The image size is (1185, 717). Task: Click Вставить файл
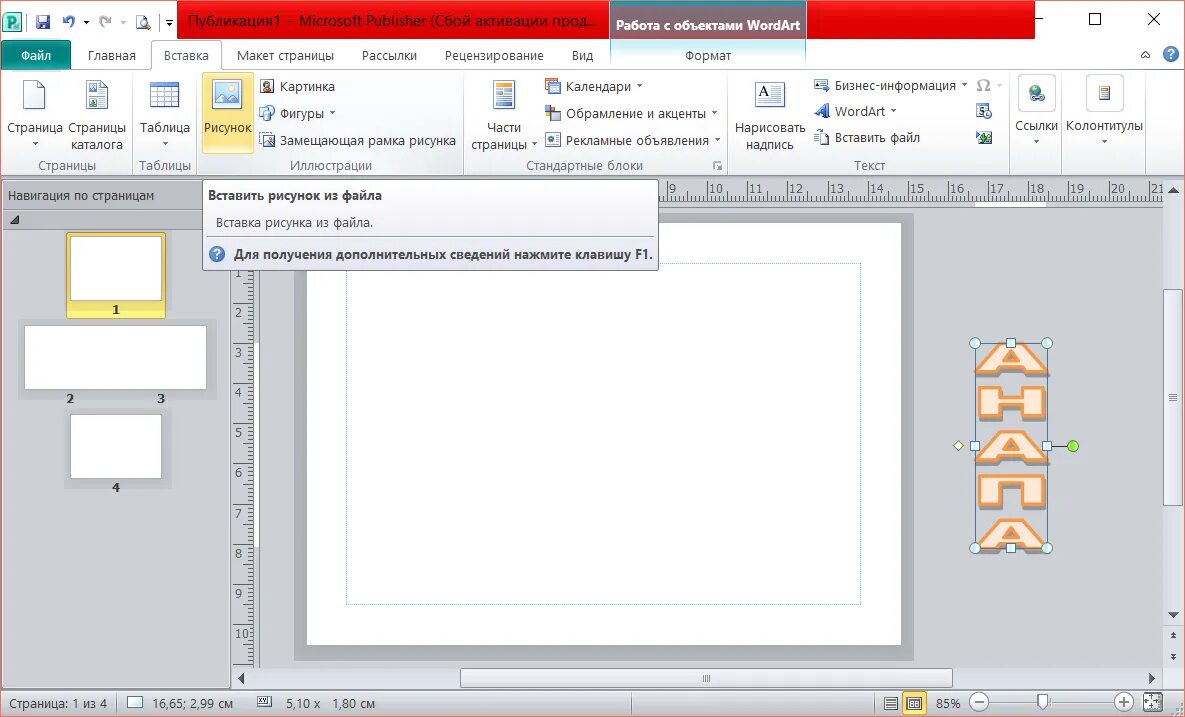tap(867, 138)
